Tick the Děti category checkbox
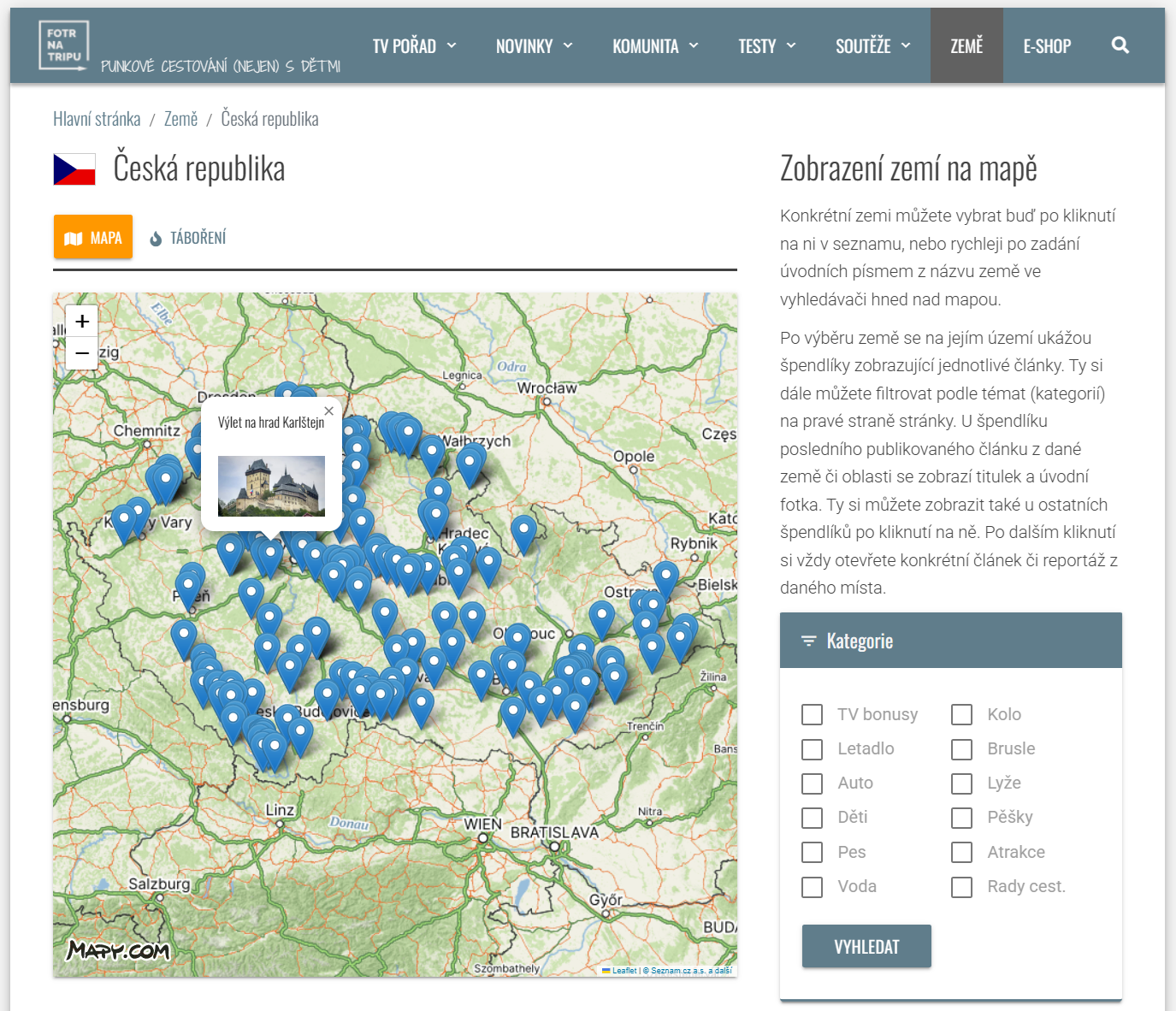The height and width of the screenshot is (1011, 1176). [813, 818]
